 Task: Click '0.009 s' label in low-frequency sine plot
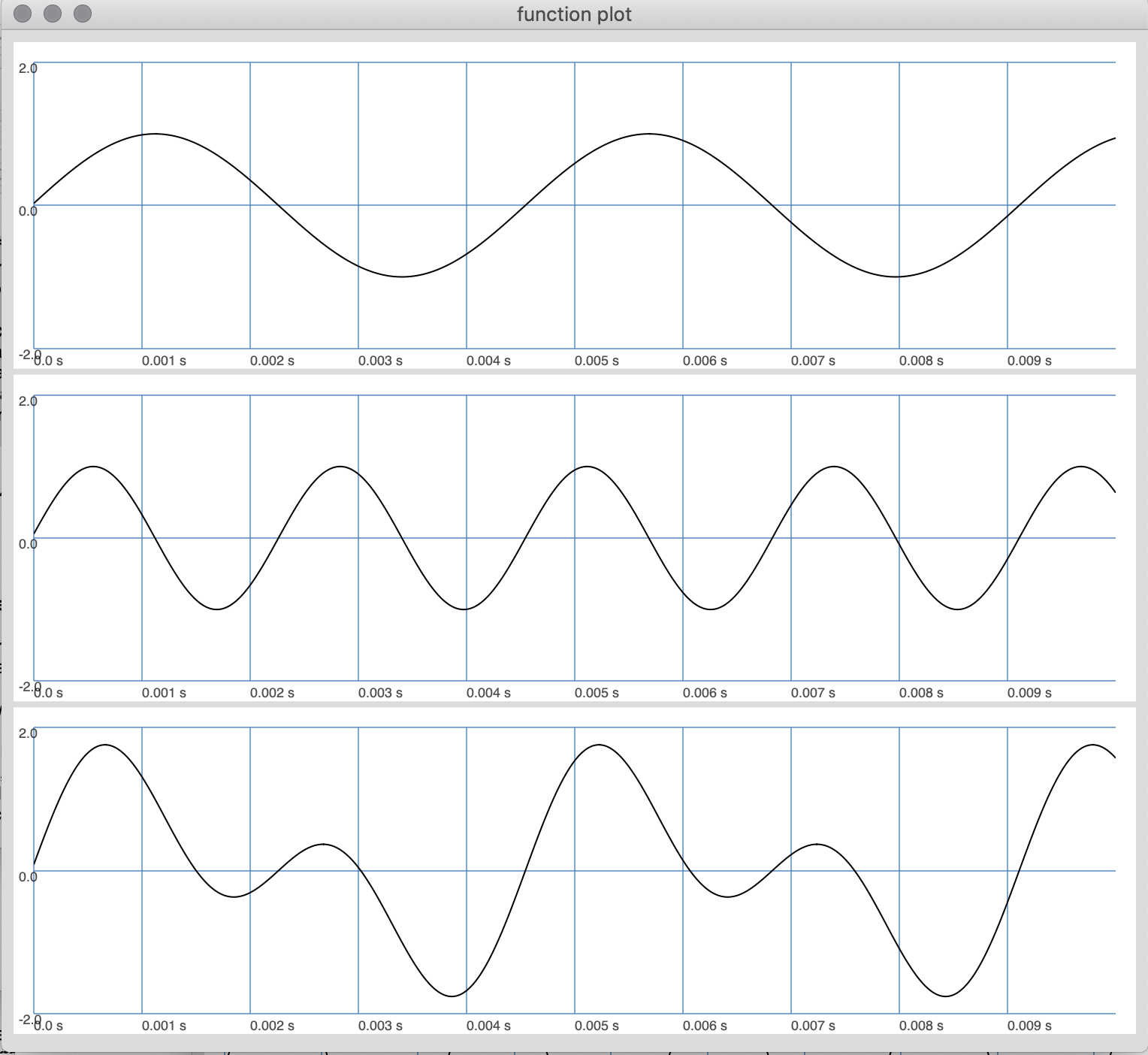pyautogui.click(x=1029, y=361)
